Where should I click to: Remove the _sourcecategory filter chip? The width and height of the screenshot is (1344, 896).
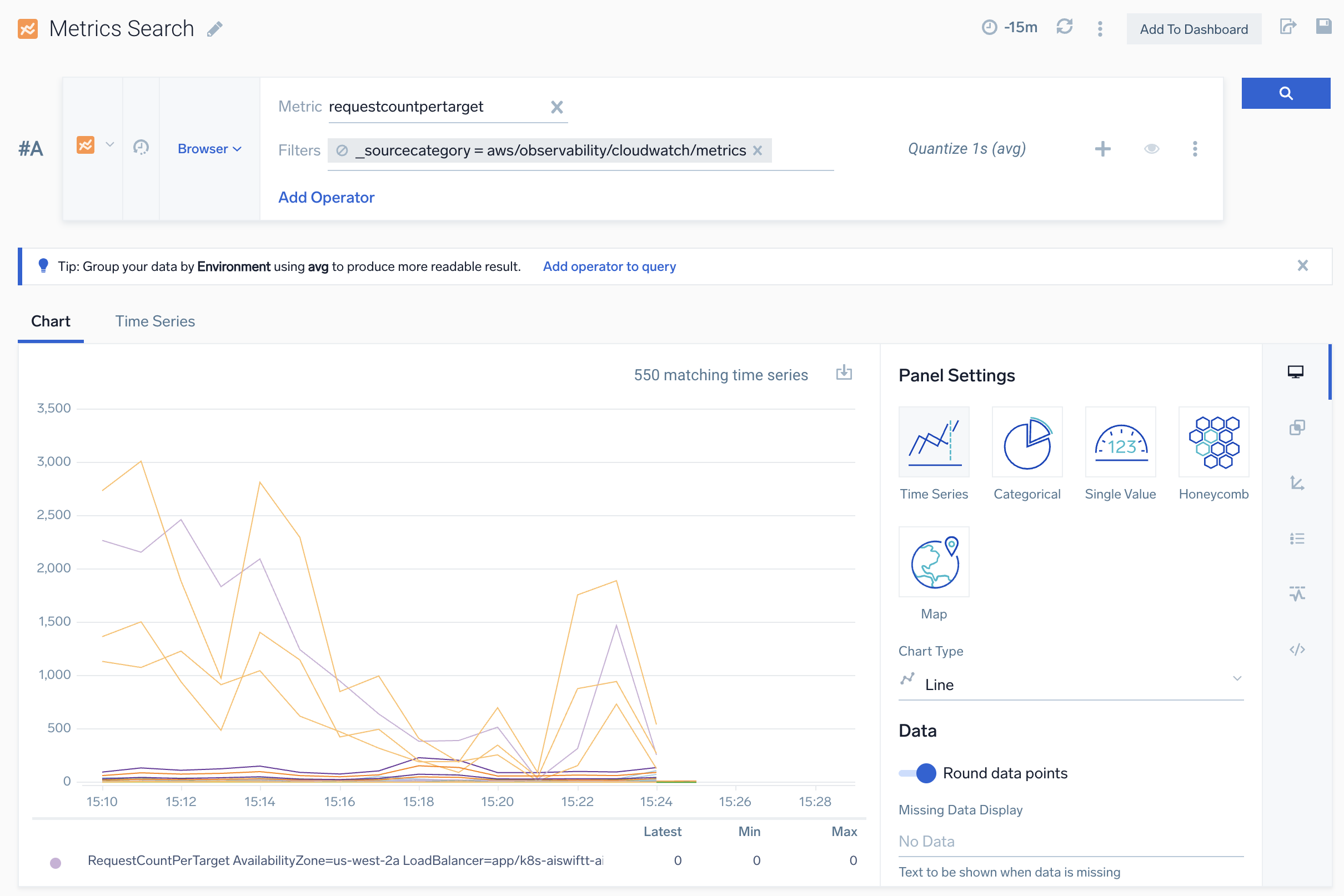coord(757,150)
